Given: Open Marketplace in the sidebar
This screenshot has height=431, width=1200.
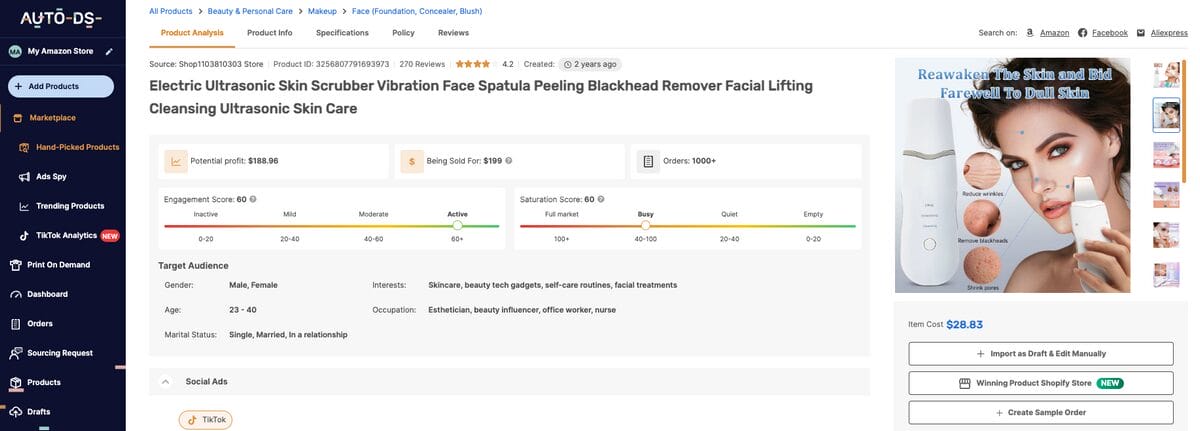Looking at the screenshot, I should tap(52, 118).
